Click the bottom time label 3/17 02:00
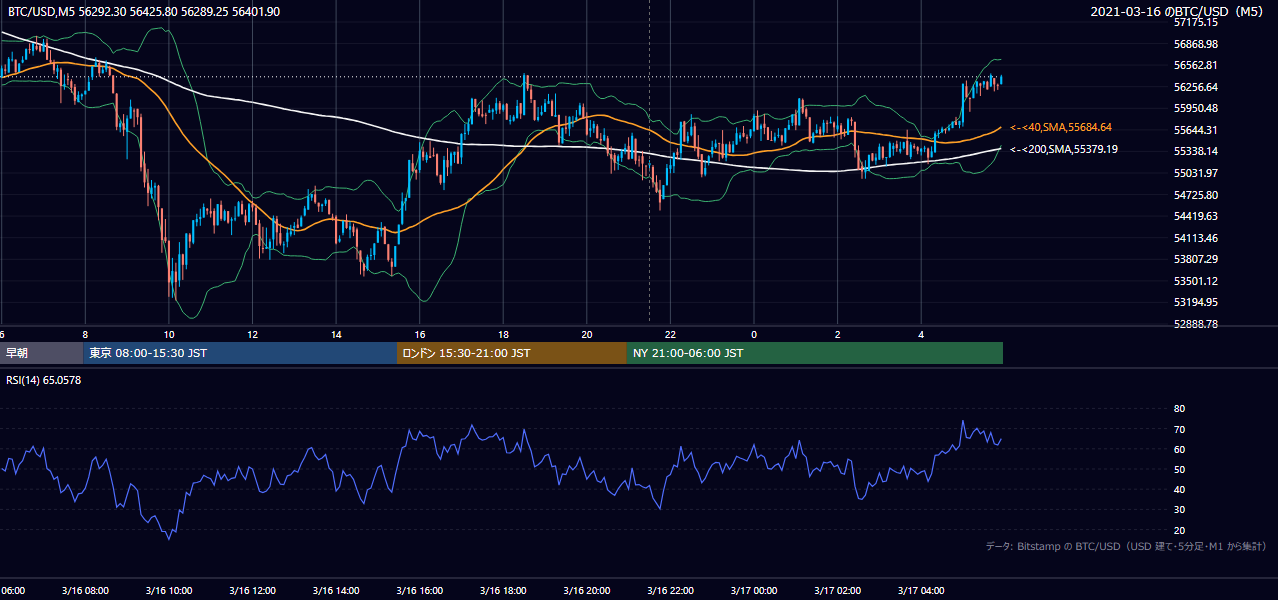This screenshot has height=600, width=1278. click(x=838, y=591)
